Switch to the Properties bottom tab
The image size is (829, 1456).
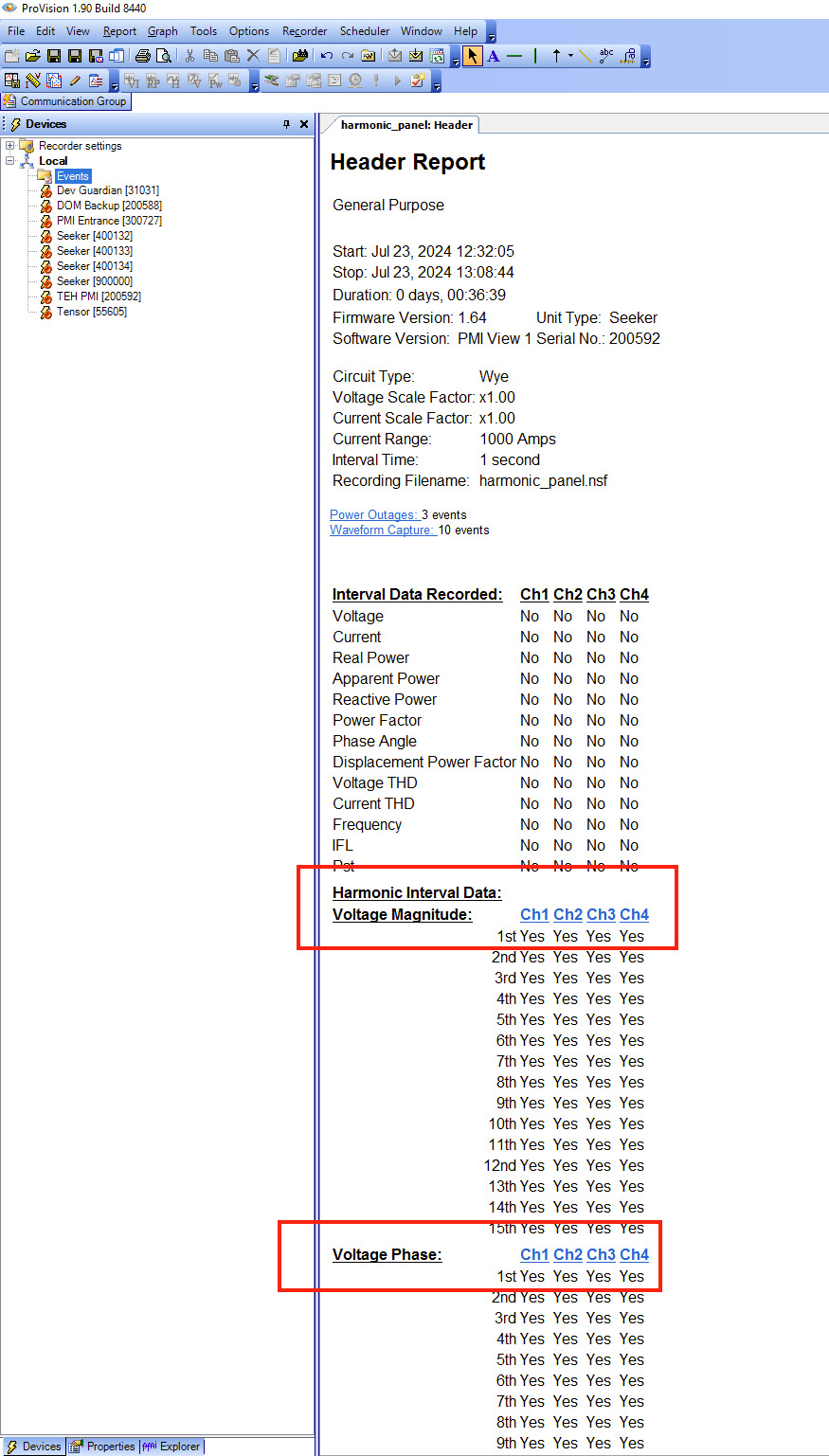[x=104, y=1447]
